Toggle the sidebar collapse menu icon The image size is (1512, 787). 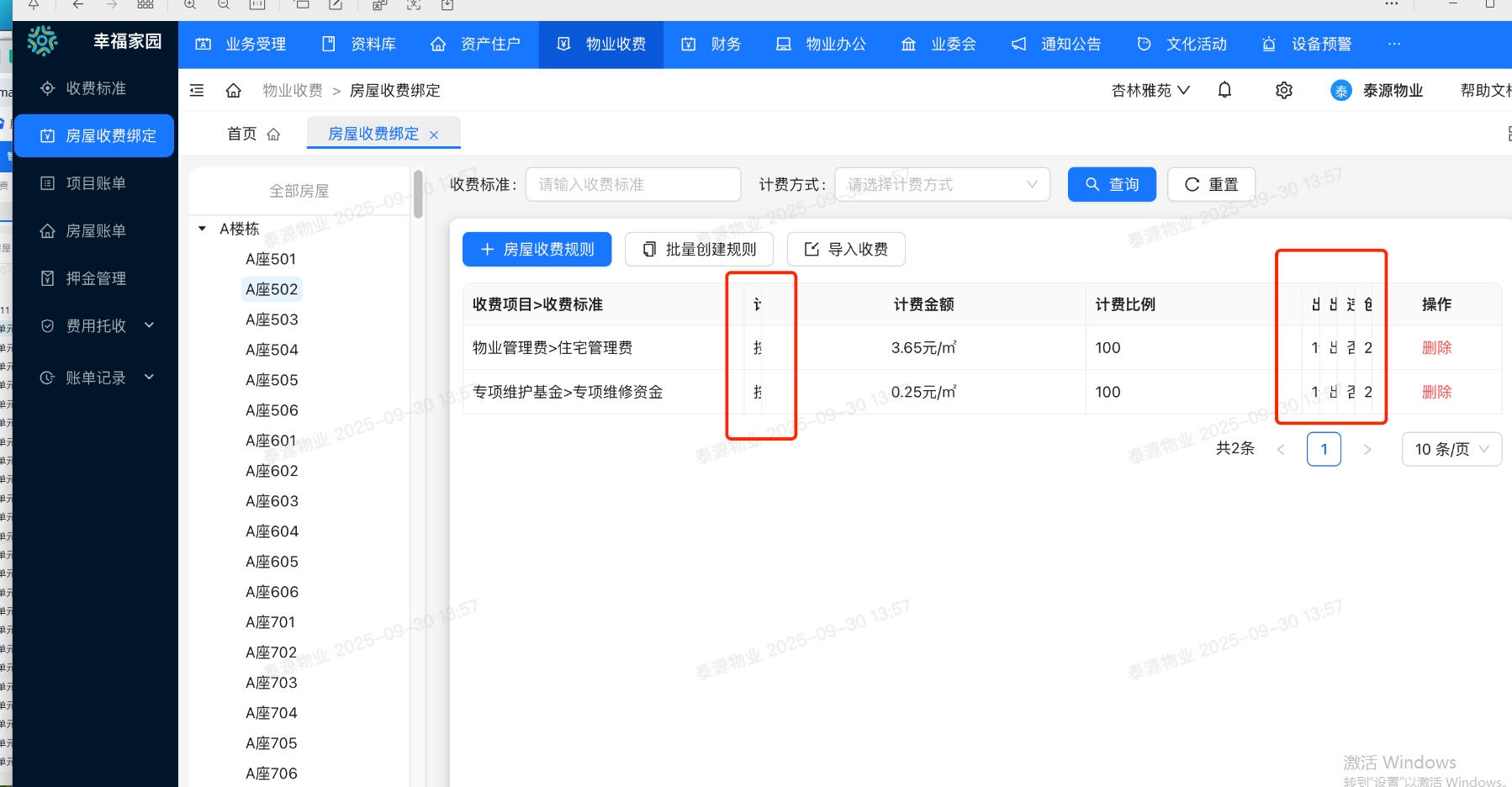coord(197,90)
